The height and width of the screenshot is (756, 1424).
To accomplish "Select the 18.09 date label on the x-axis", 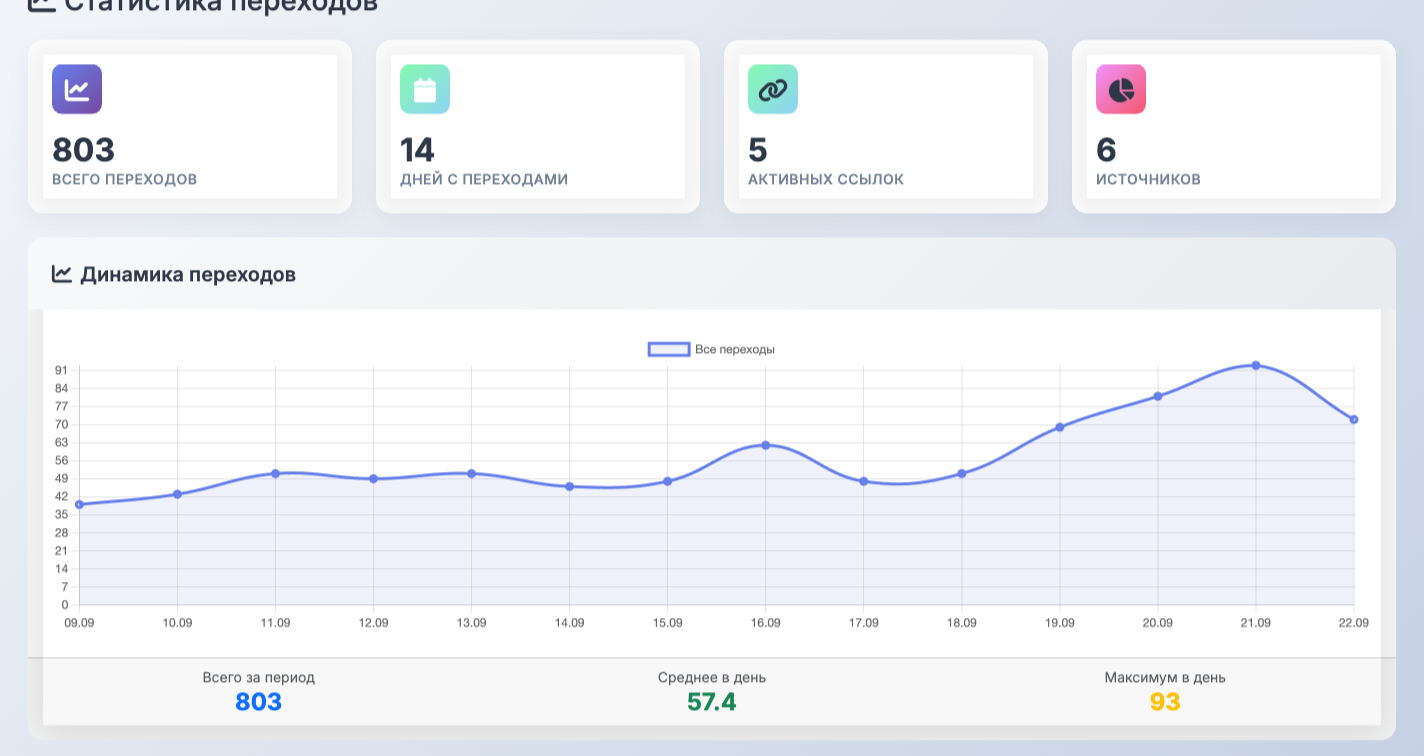I will tap(962, 623).
